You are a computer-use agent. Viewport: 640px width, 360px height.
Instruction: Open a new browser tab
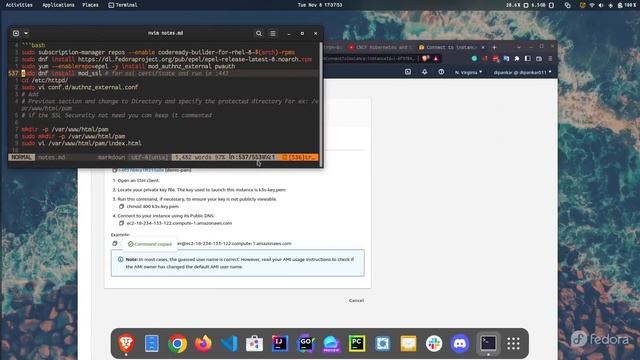click(494, 47)
